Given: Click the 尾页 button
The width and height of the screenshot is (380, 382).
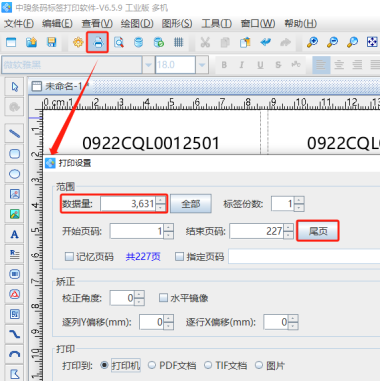Looking at the screenshot, I should 318,231.
